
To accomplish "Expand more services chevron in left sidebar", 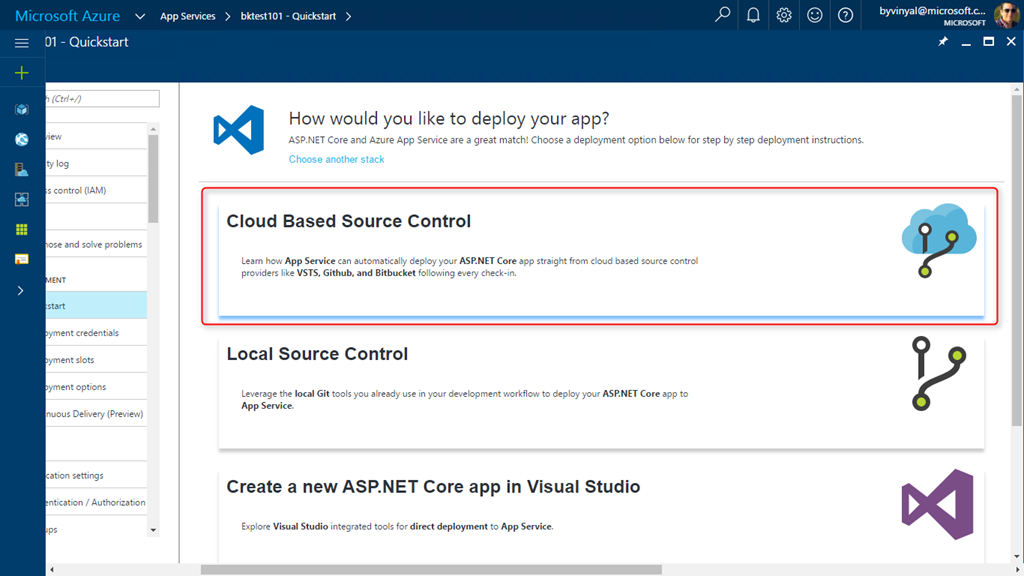I will [21, 290].
